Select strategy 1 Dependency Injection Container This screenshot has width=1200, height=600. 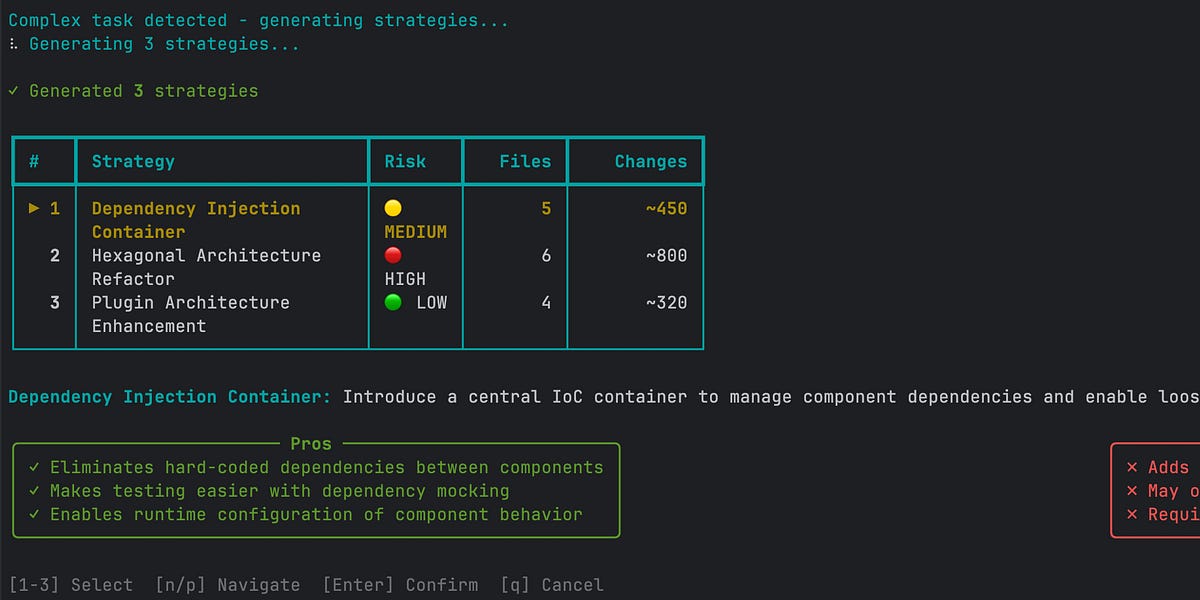pyautogui.click(x=195, y=208)
